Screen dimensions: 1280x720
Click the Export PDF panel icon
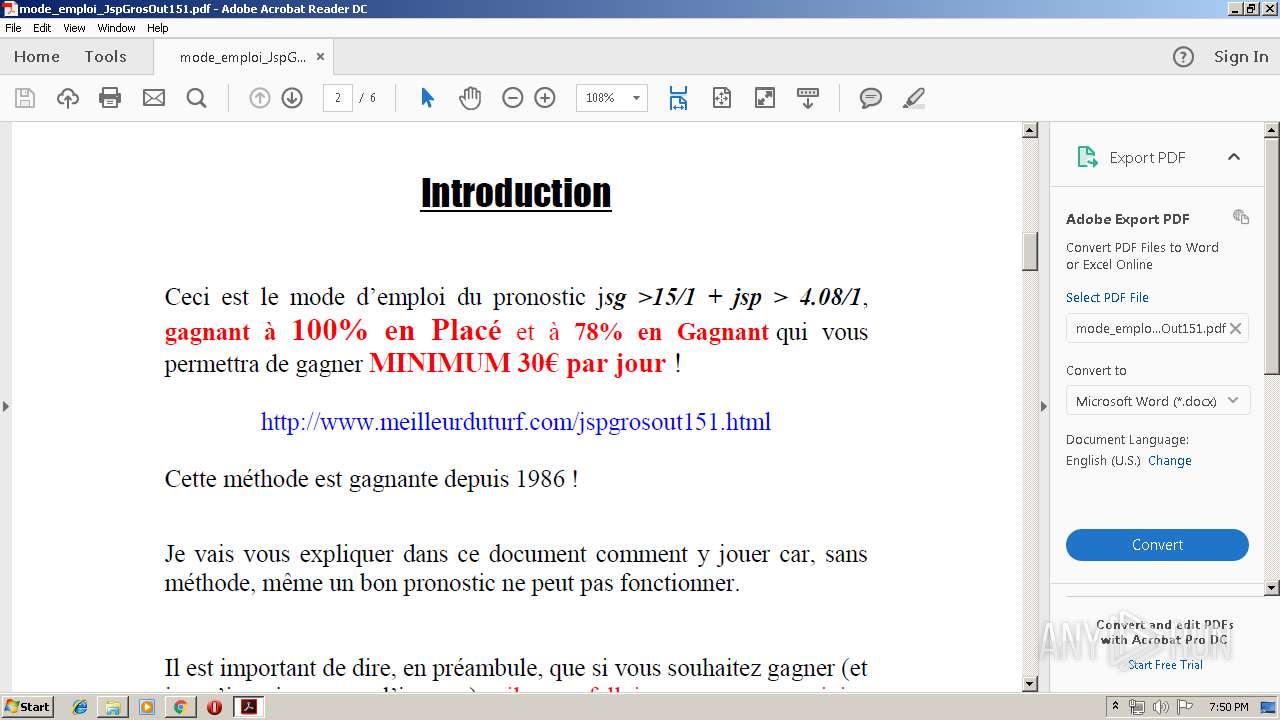click(x=1087, y=157)
